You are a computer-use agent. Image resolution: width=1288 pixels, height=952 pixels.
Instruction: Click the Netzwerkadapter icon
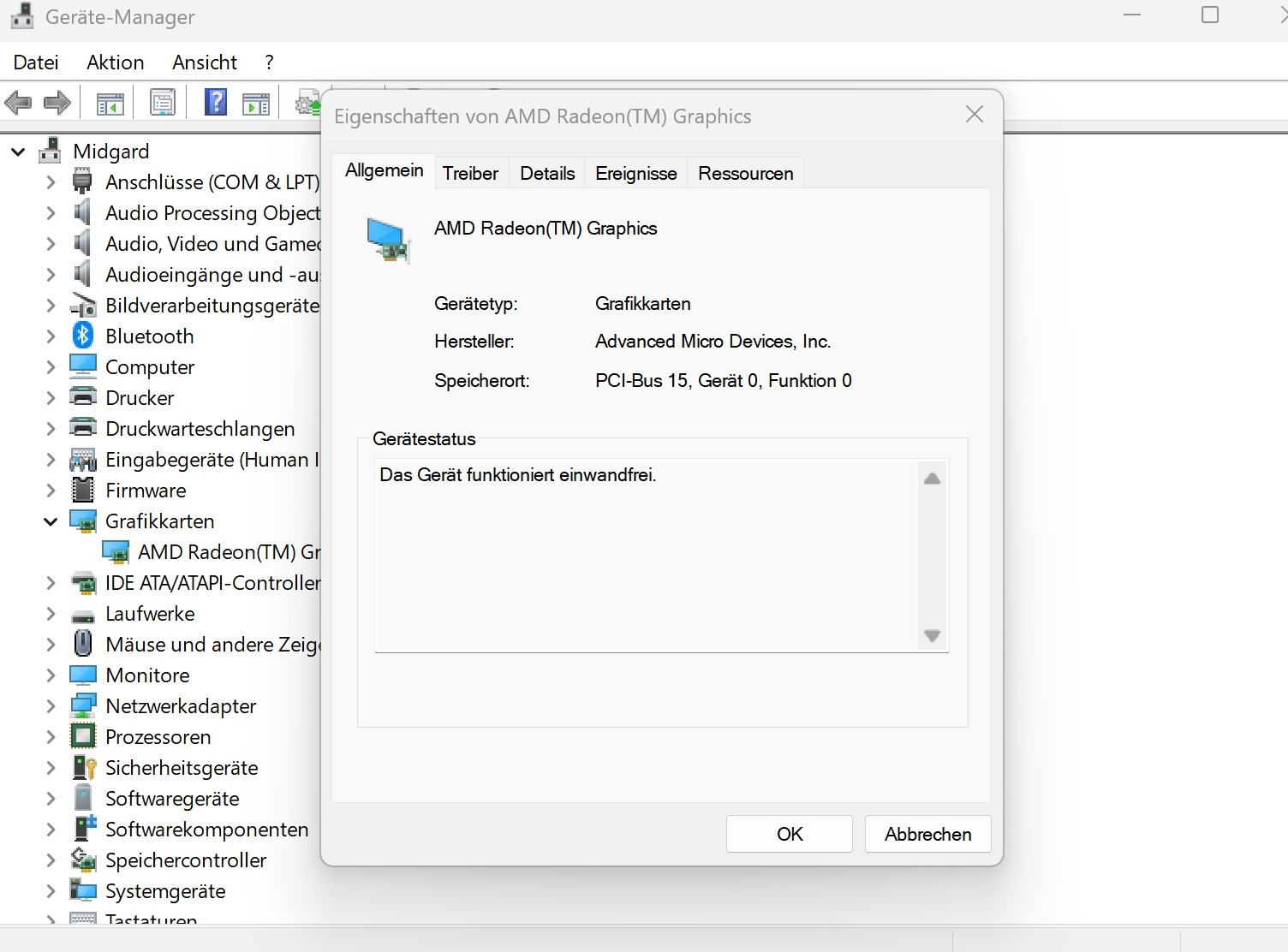coord(82,705)
